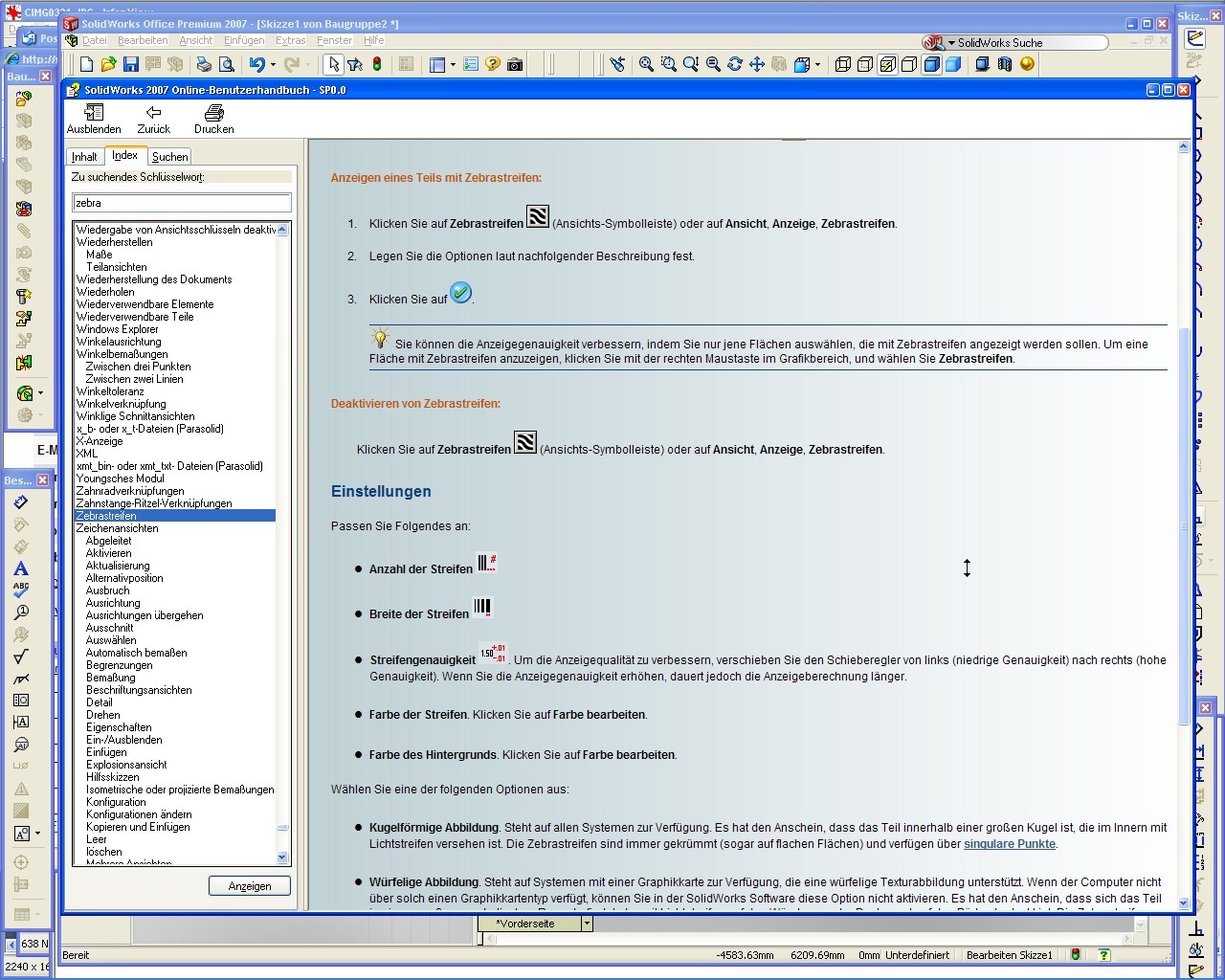1225x980 pixels.
Task: Select Windows Explorer index entry
Action: [x=118, y=329]
